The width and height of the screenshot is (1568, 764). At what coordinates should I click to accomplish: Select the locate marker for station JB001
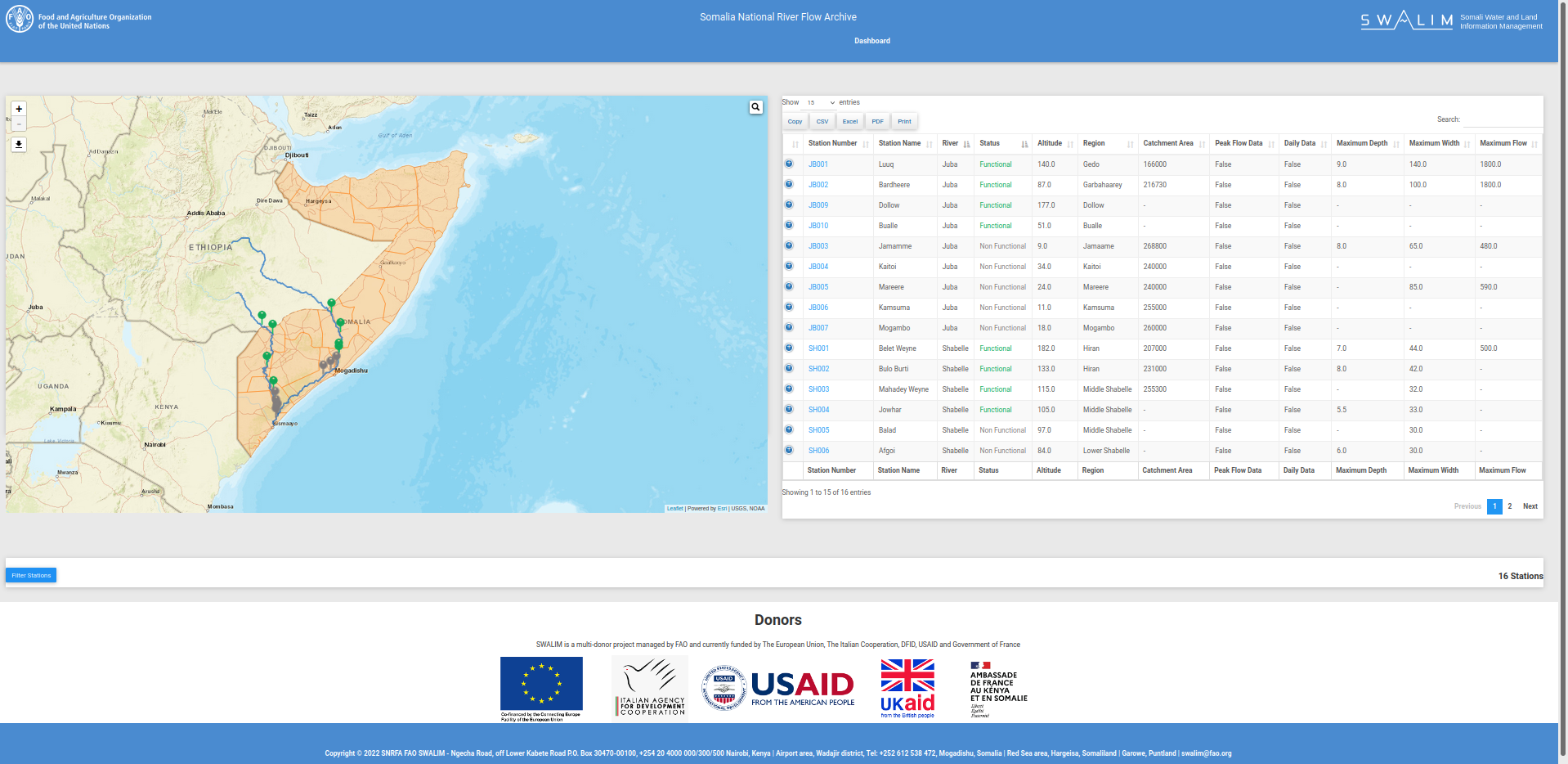click(x=789, y=164)
